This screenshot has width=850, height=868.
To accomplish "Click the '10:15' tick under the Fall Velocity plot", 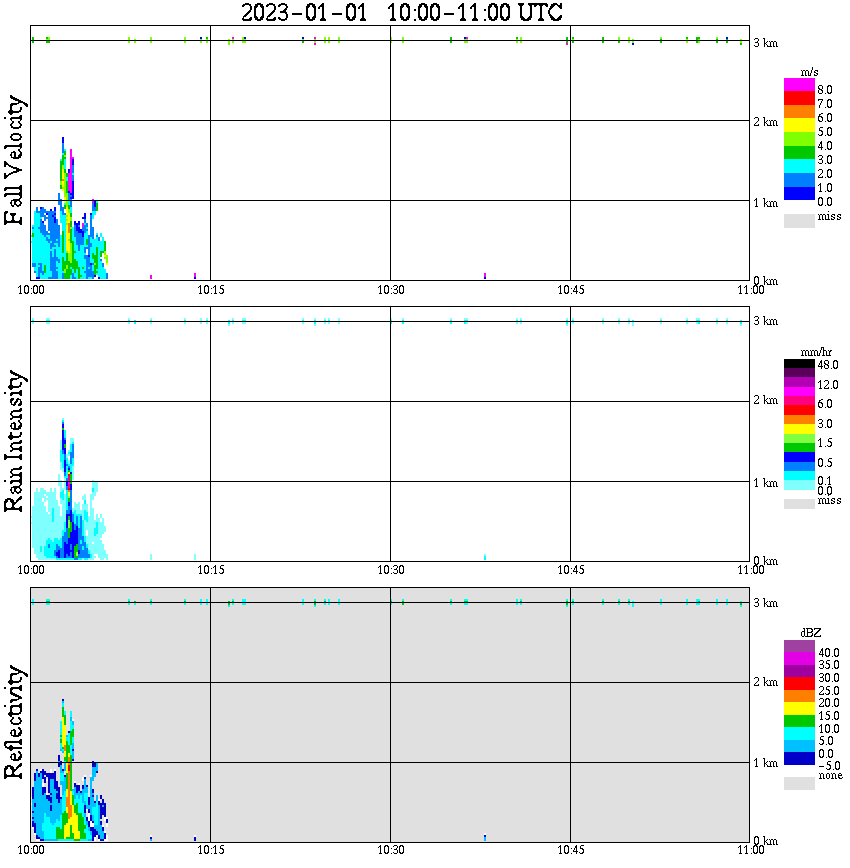I will (211, 290).
